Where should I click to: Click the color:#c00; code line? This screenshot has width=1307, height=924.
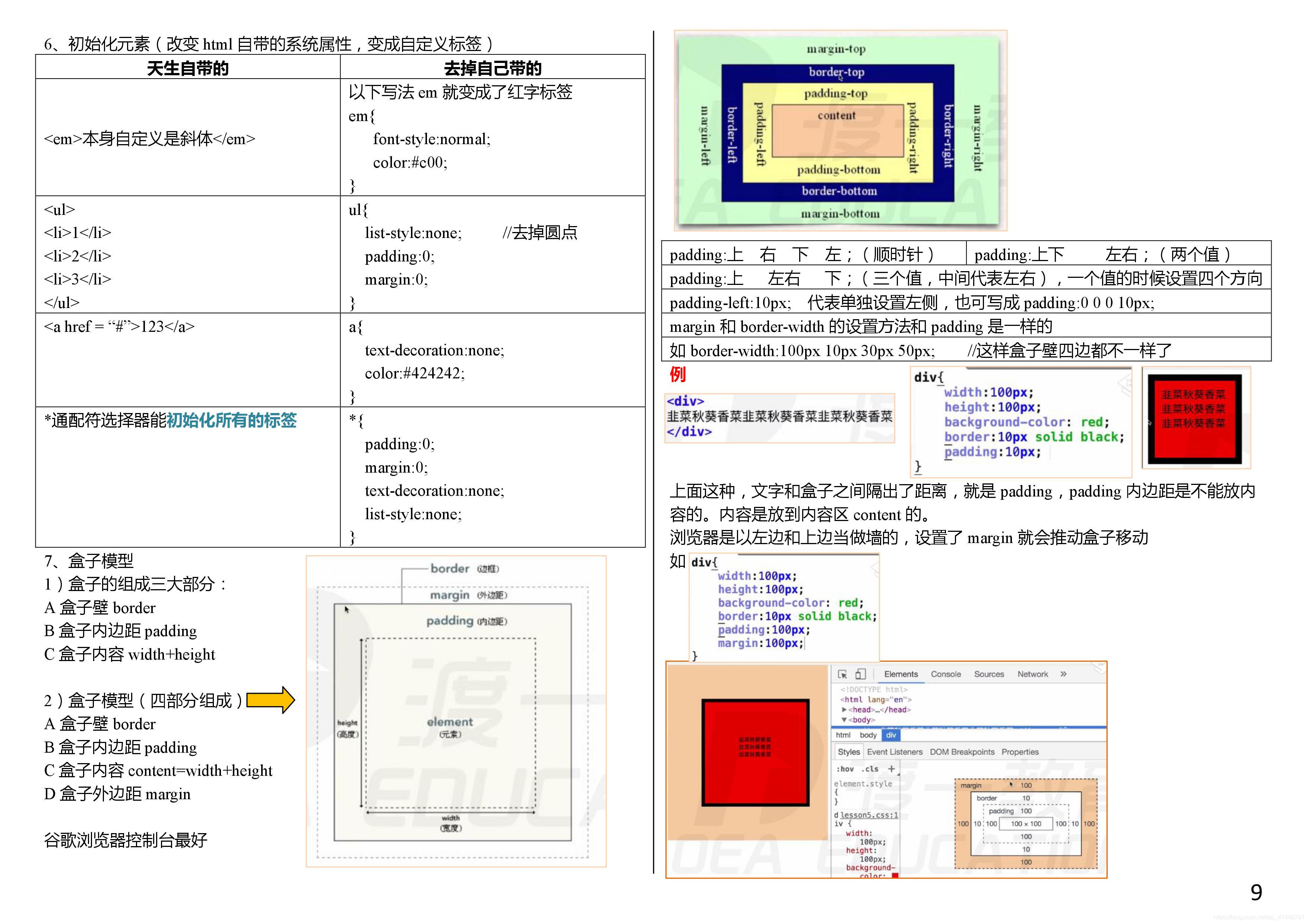point(410,163)
